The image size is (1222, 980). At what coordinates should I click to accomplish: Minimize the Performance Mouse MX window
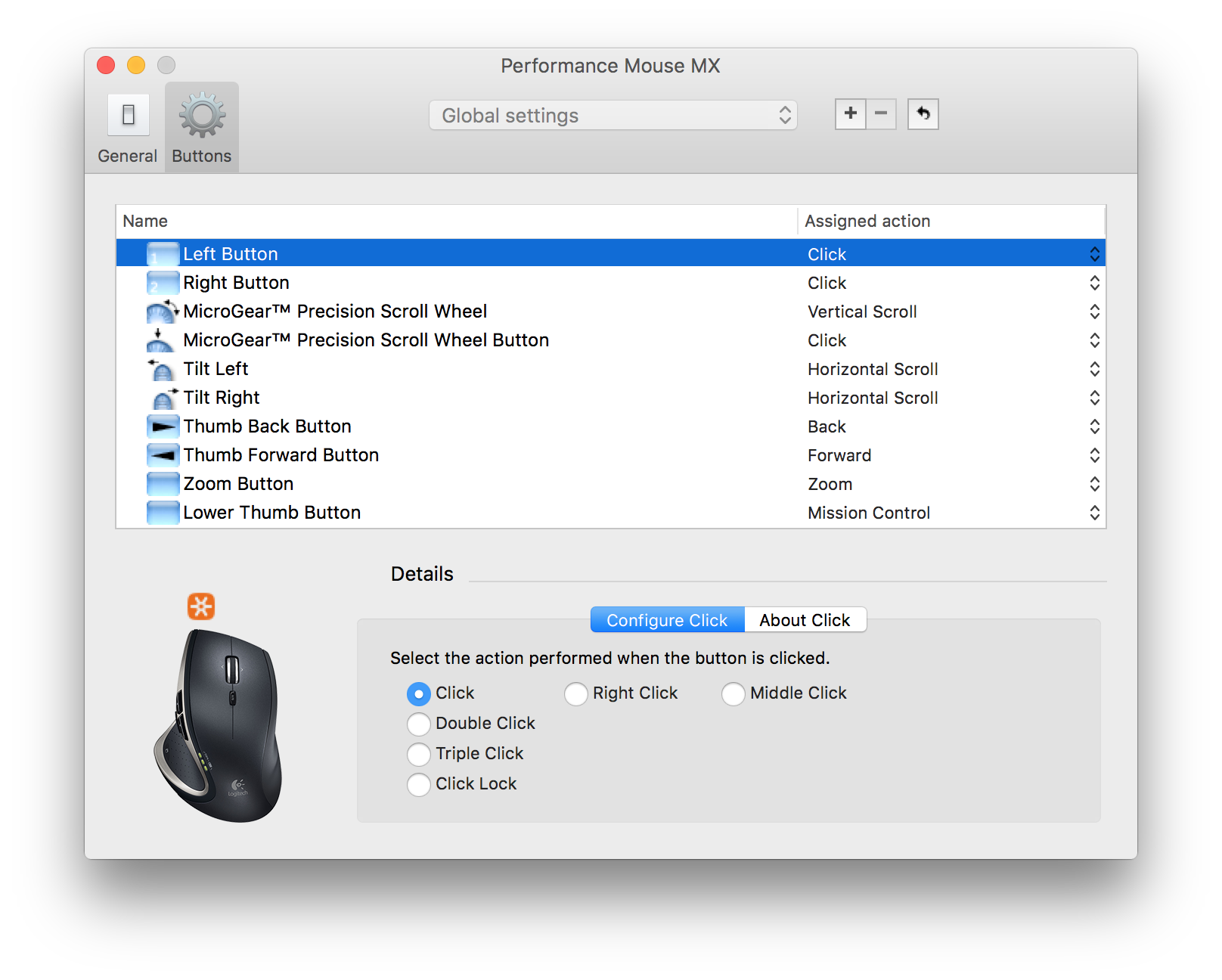136,65
